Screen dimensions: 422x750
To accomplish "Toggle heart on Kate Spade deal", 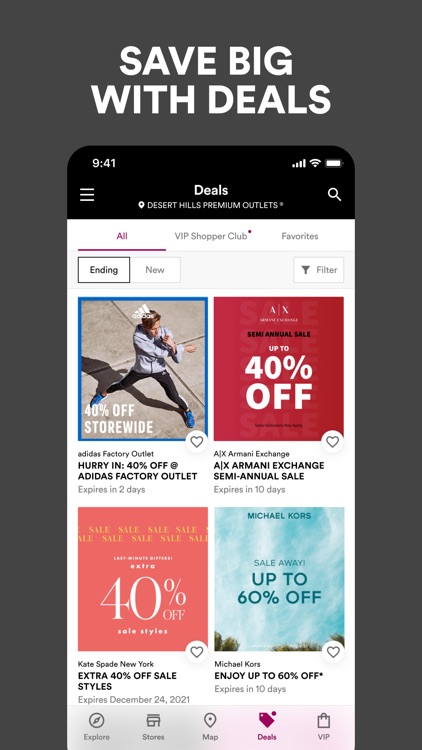I will coord(197,652).
